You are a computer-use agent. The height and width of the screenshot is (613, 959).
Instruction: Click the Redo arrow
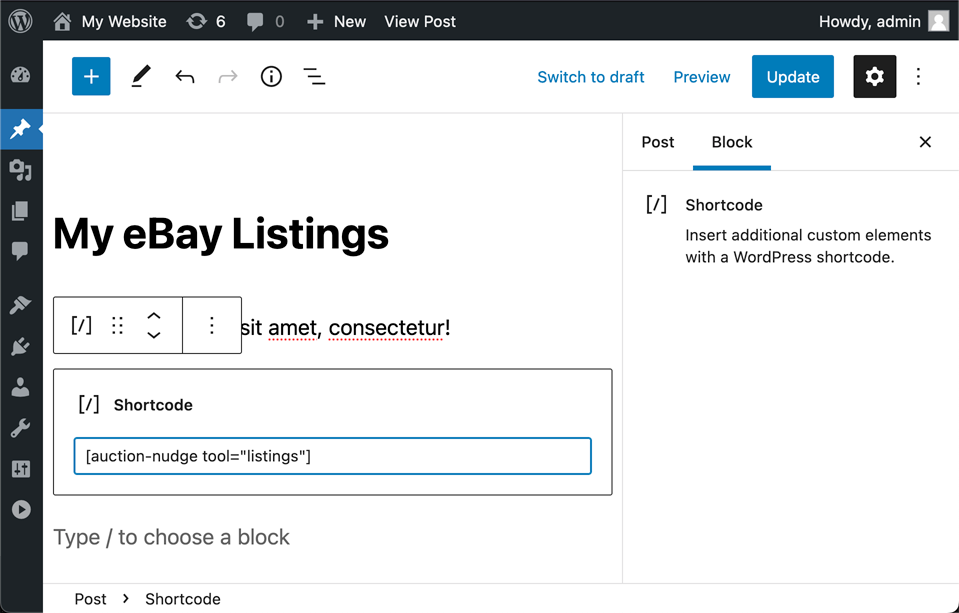click(x=228, y=76)
